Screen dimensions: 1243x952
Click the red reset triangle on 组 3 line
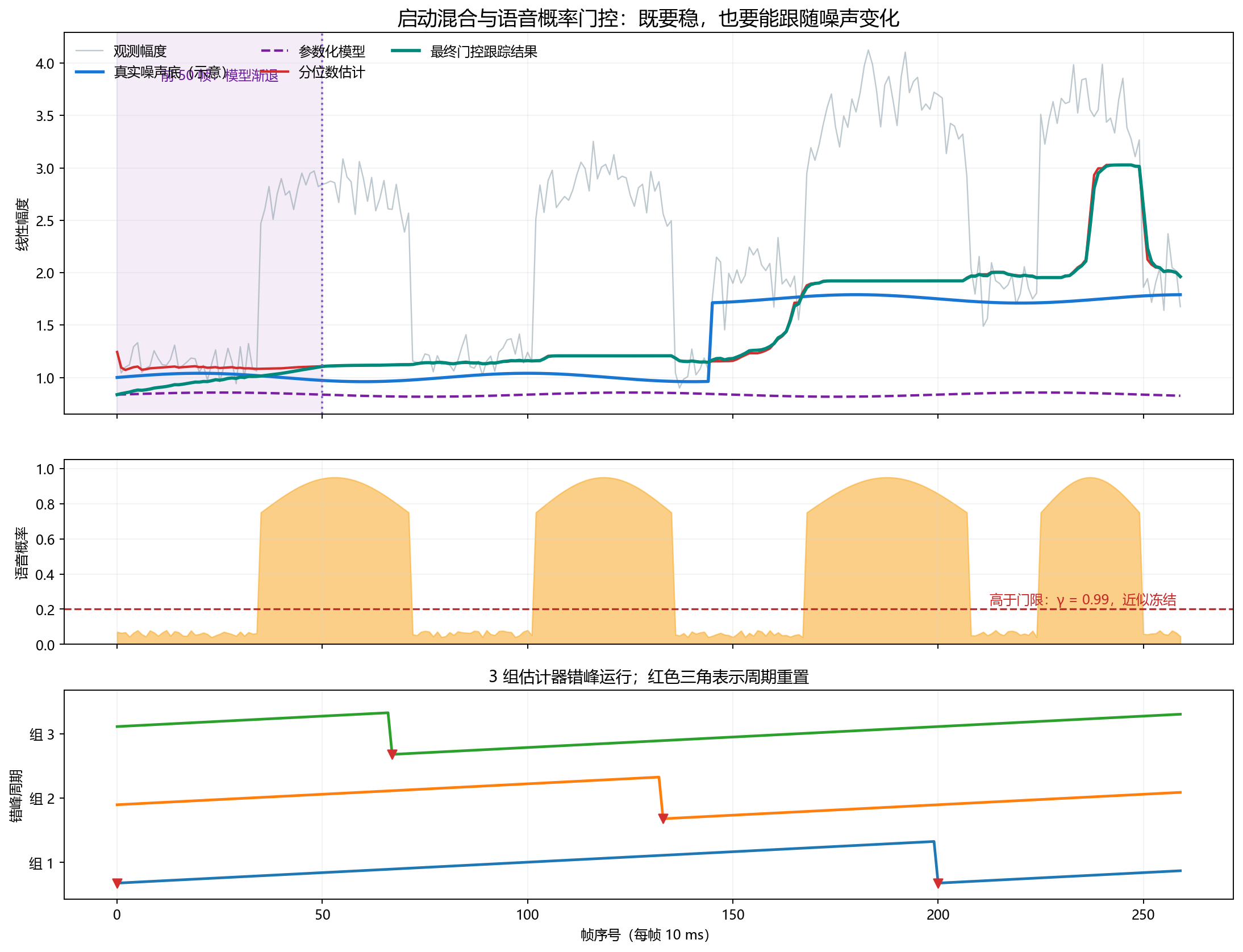tap(392, 754)
